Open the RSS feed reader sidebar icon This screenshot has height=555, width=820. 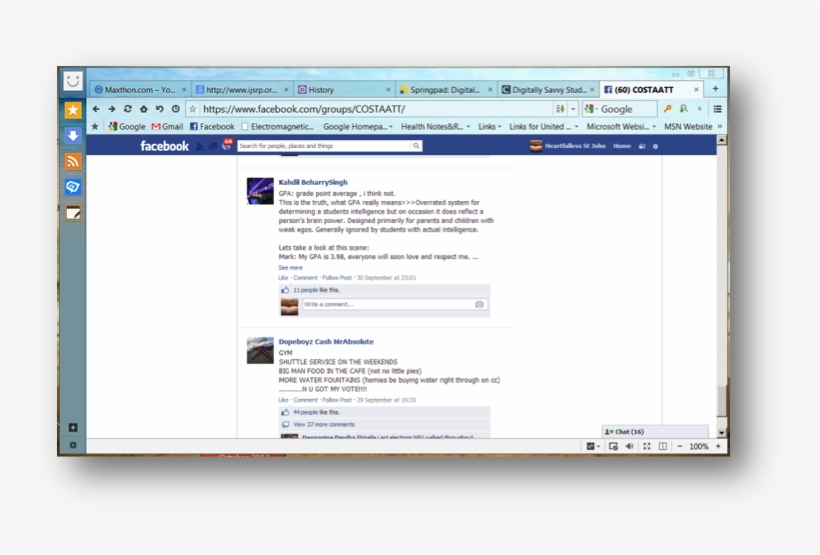(73, 161)
